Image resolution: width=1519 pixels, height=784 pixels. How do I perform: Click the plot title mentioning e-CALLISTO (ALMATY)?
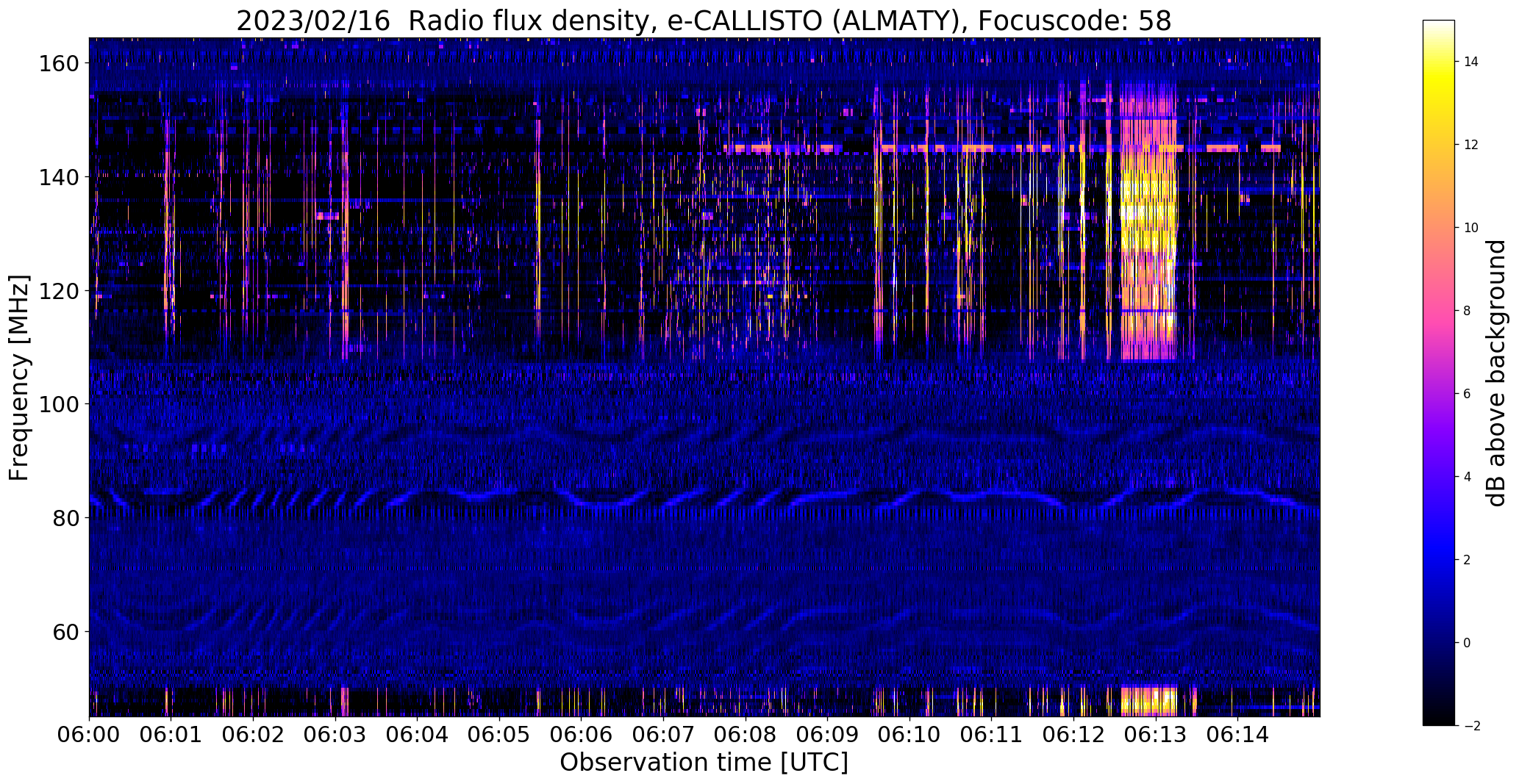point(704,21)
